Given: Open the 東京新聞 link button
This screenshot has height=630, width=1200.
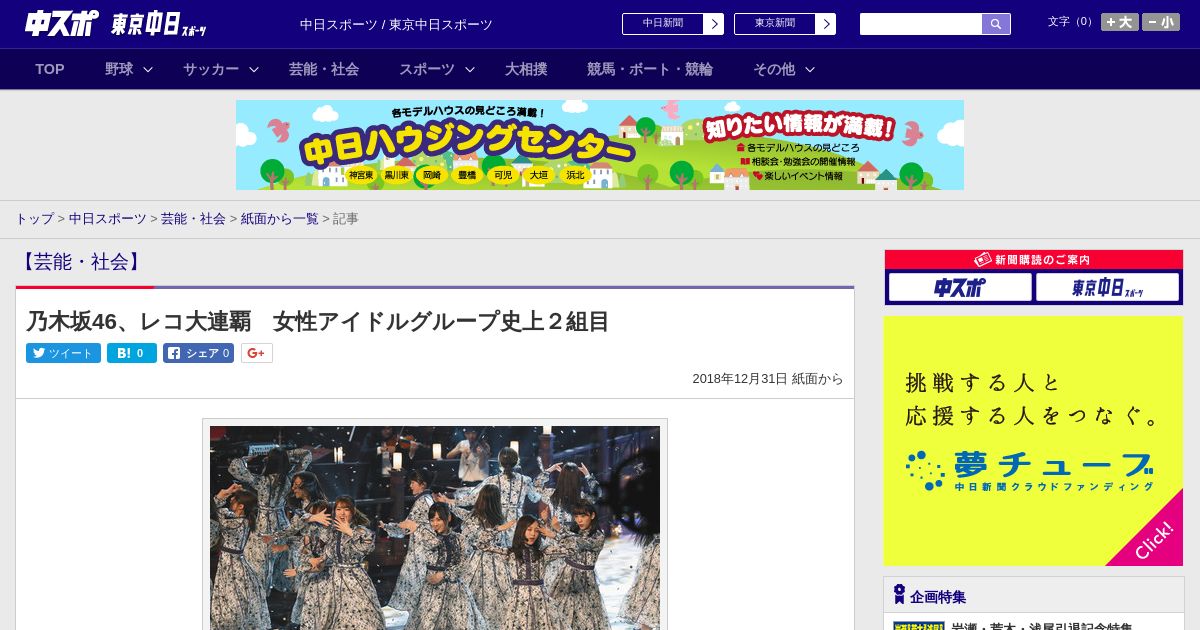Looking at the screenshot, I should point(785,24).
